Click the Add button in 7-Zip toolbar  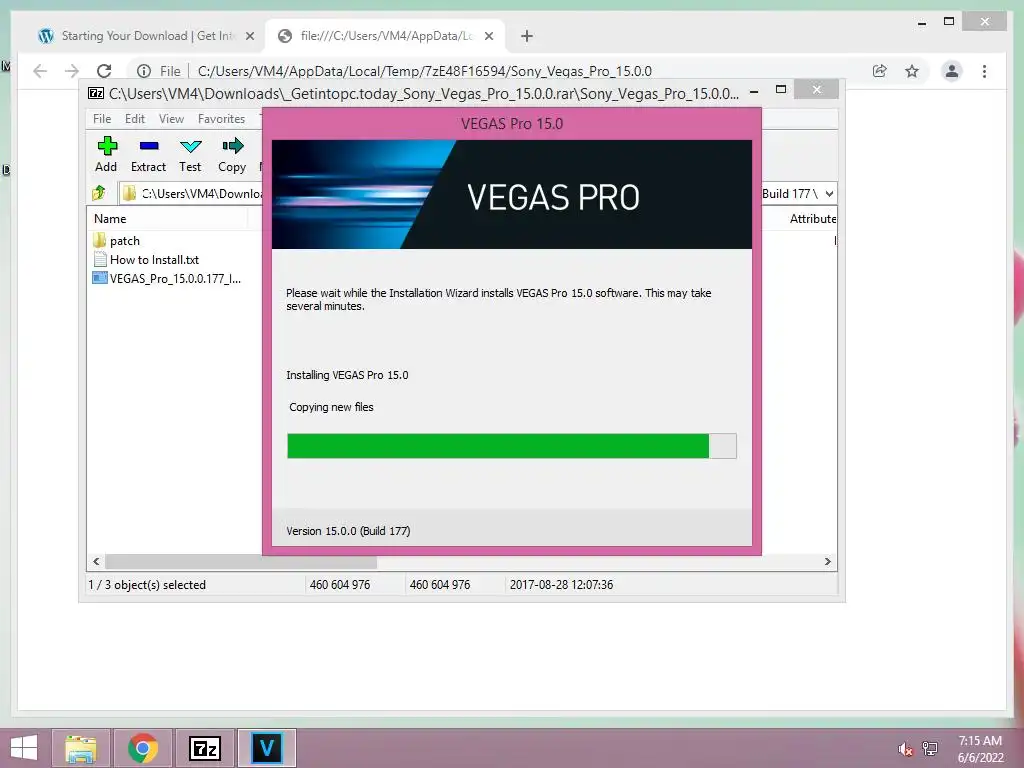coord(106,155)
